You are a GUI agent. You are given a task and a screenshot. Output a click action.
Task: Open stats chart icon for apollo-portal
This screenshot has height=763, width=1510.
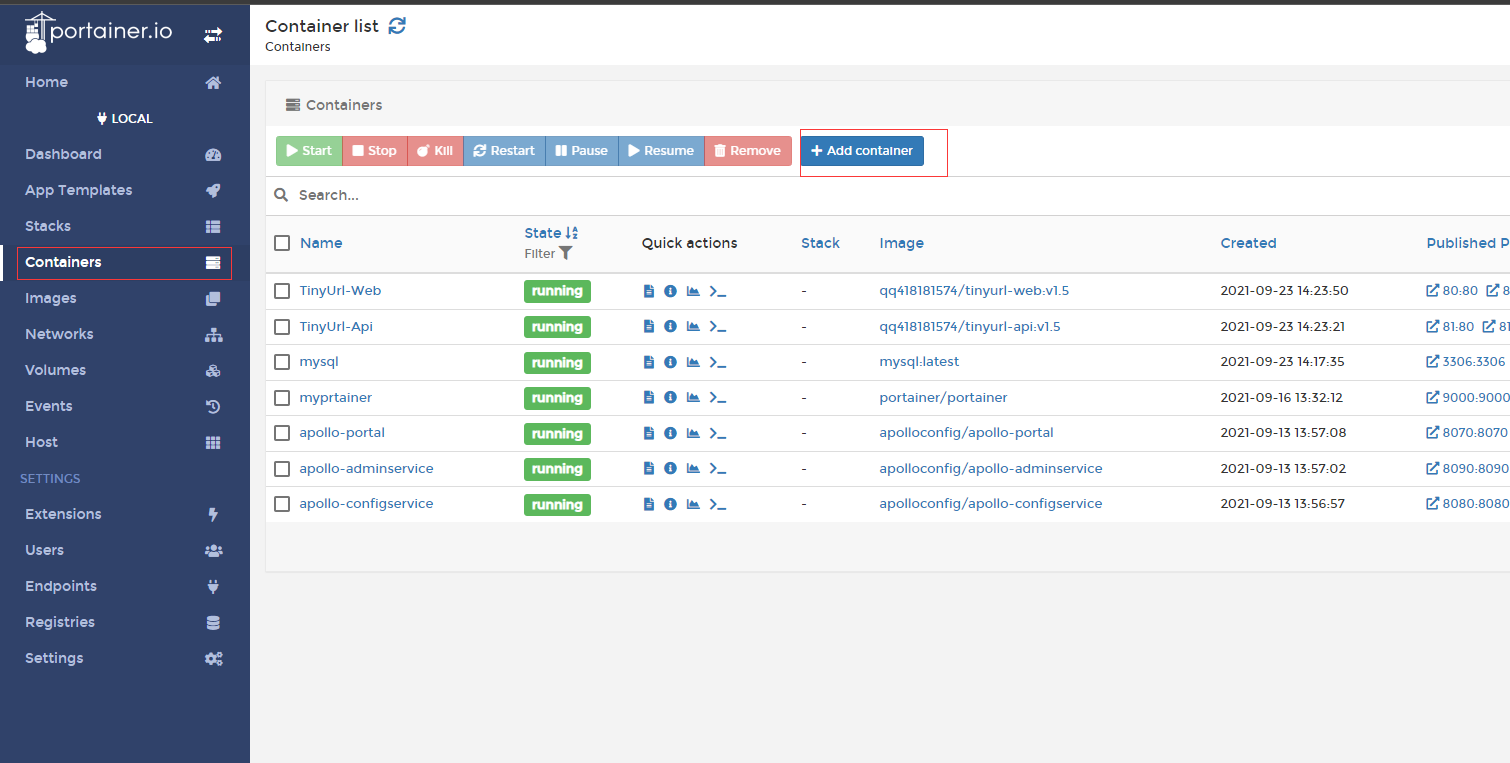click(x=693, y=433)
